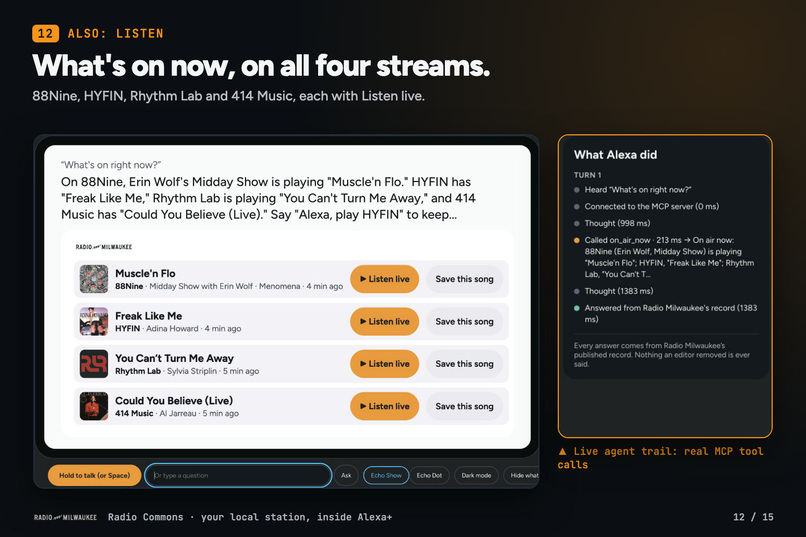Click the Heard "What's on right now?" entry
The height and width of the screenshot is (537, 806).
coord(638,190)
